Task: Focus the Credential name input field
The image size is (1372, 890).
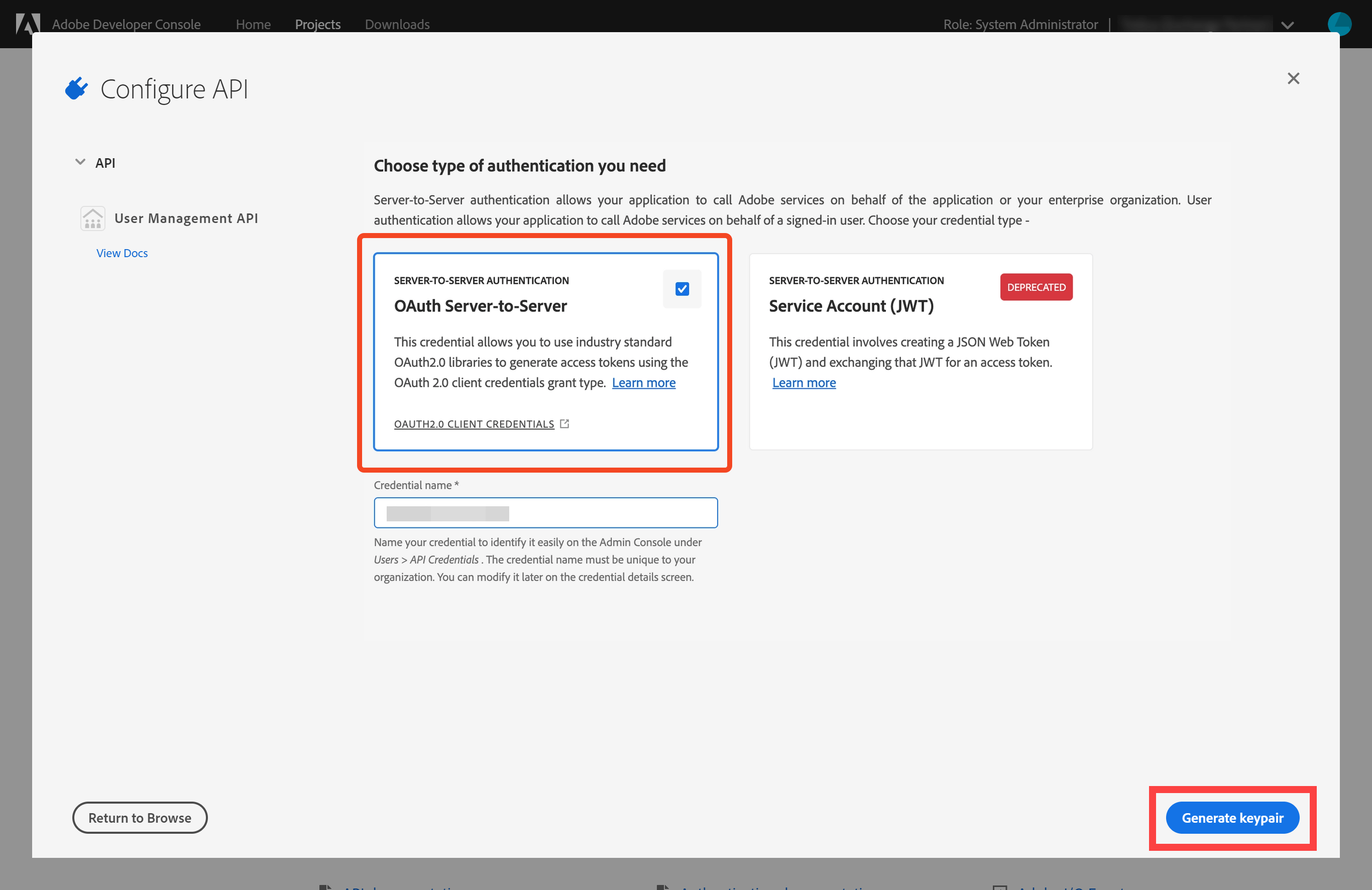Action: [x=545, y=512]
